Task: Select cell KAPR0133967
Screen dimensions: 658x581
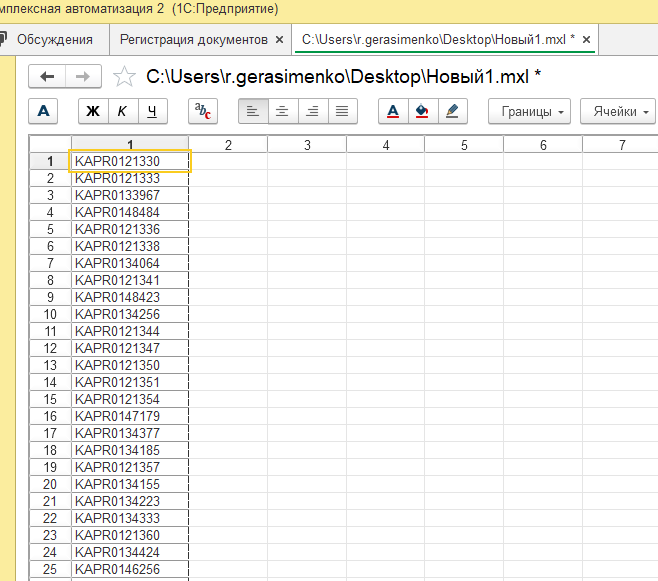Action: click(130, 195)
